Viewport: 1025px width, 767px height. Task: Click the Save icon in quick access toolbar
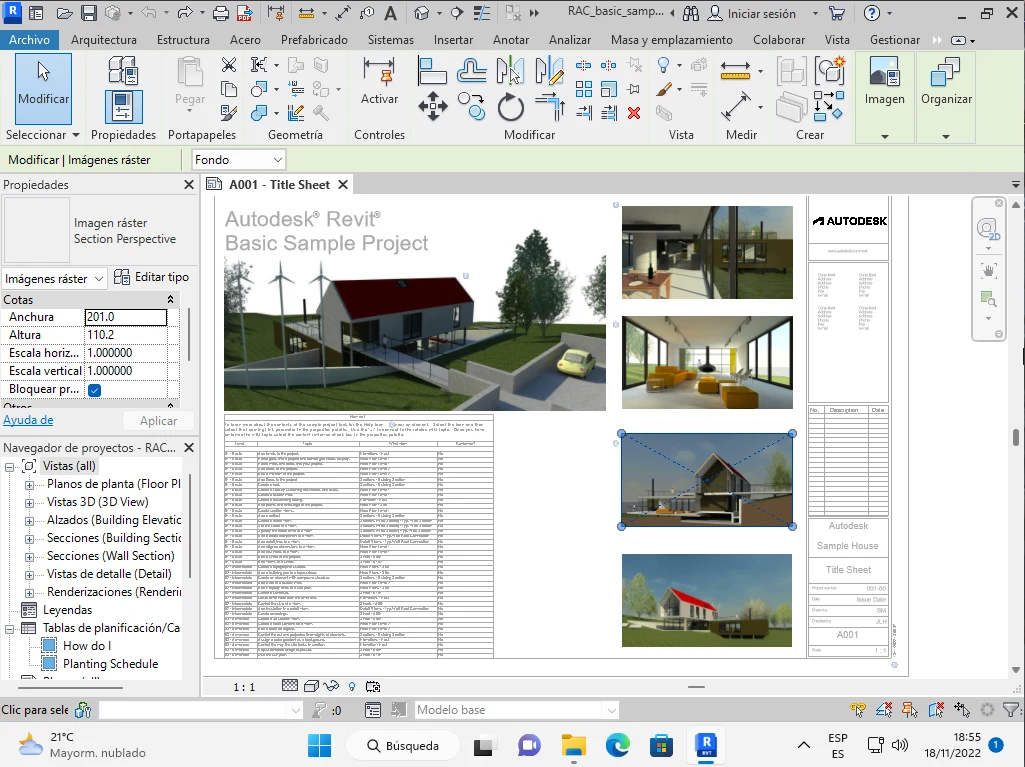[89, 13]
